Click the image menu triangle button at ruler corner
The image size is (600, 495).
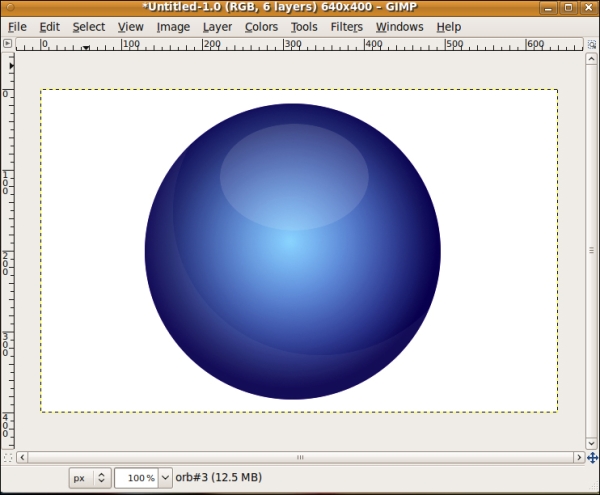pyautogui.click(x=7, y=44)
